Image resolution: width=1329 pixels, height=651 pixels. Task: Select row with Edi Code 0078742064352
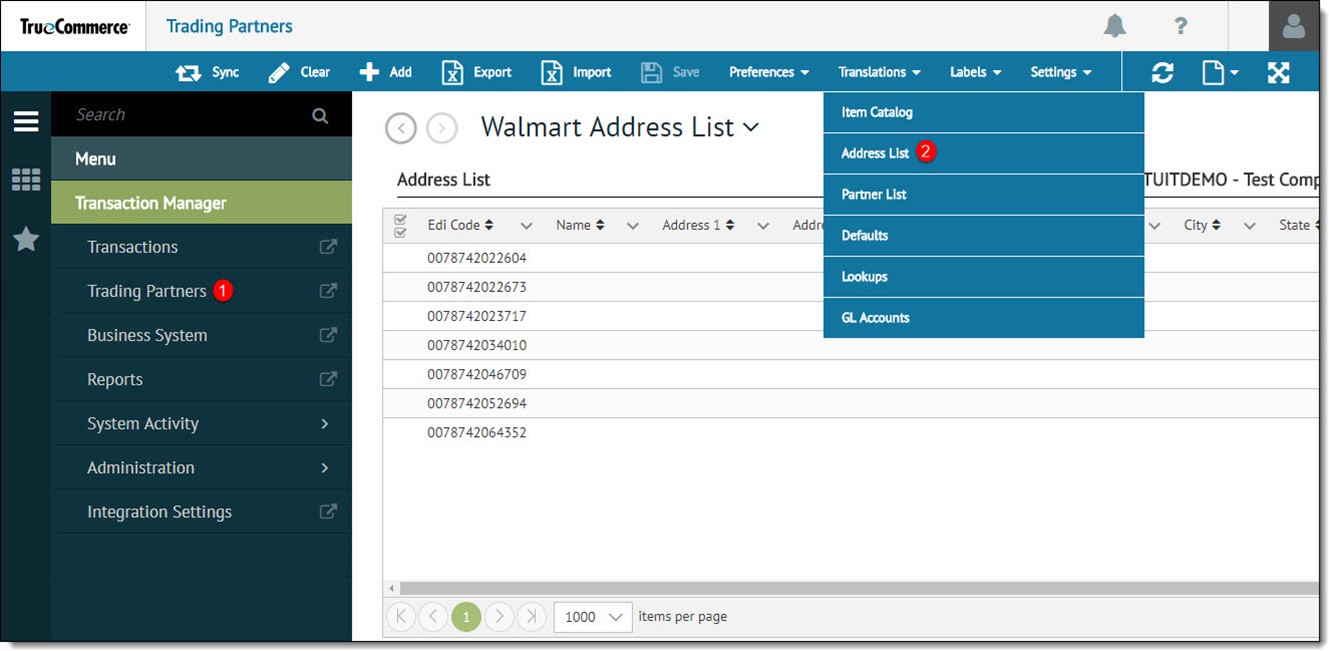pyautogui.click(x=851, y=432)
